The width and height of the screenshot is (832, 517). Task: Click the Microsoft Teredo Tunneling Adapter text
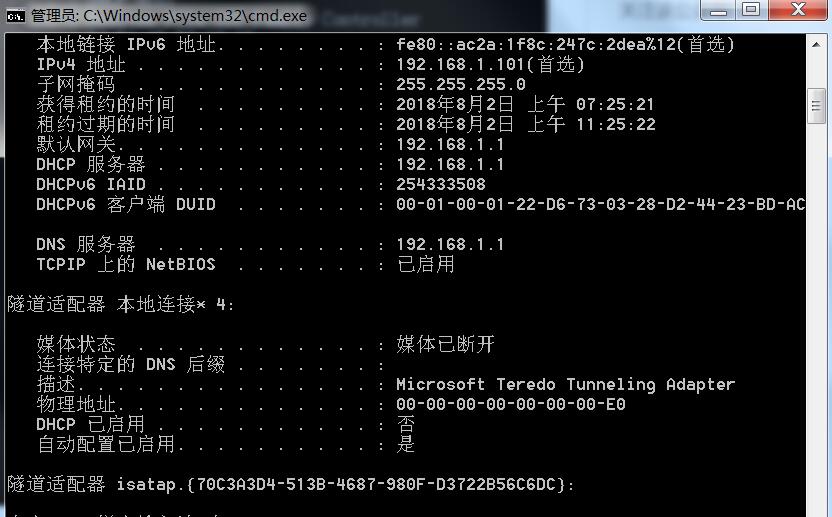point(565,384)
